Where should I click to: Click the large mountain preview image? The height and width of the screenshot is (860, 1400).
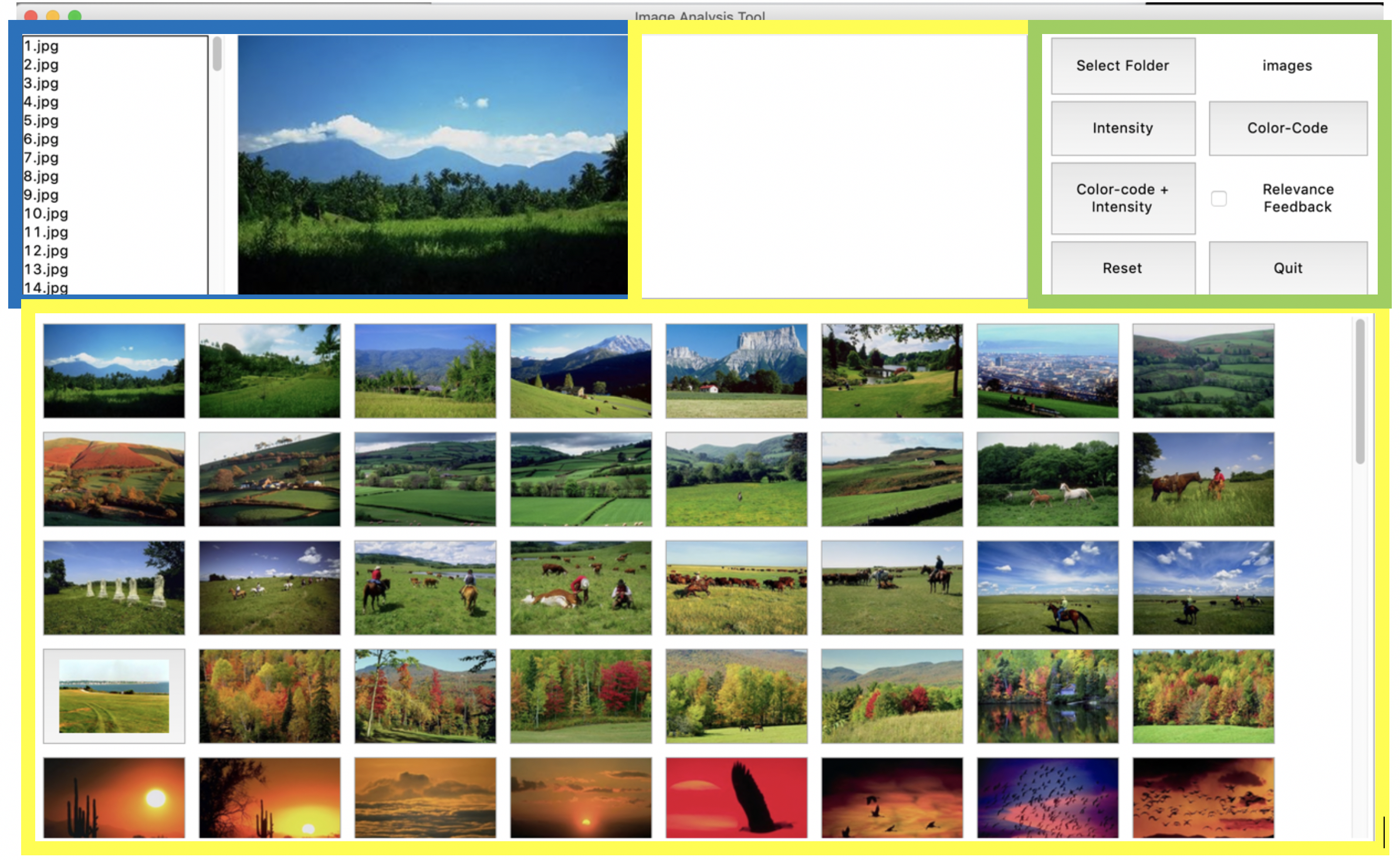pyautogui.click(x=432, y=164)
